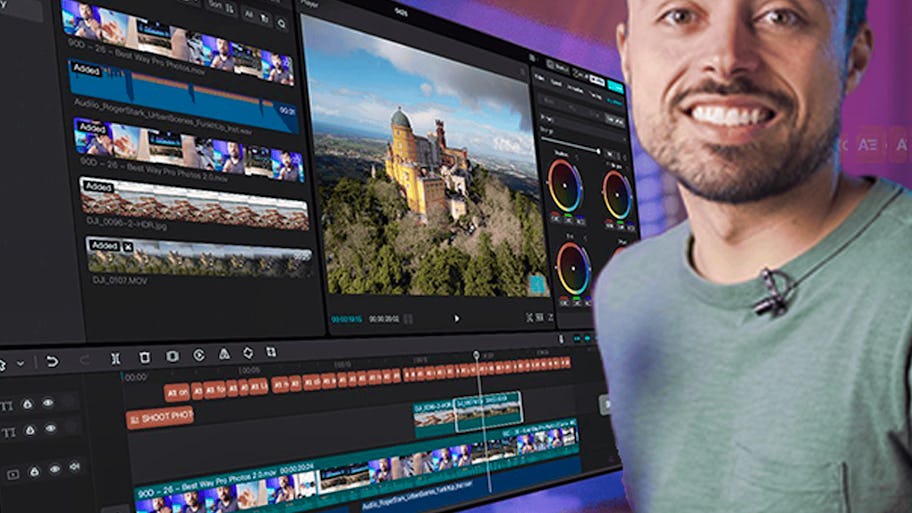Image resolution: width=912 pixels, height=513 pixels.
Task: Click the Freeze frame icon beside Delete
Action: click(172, 356)
